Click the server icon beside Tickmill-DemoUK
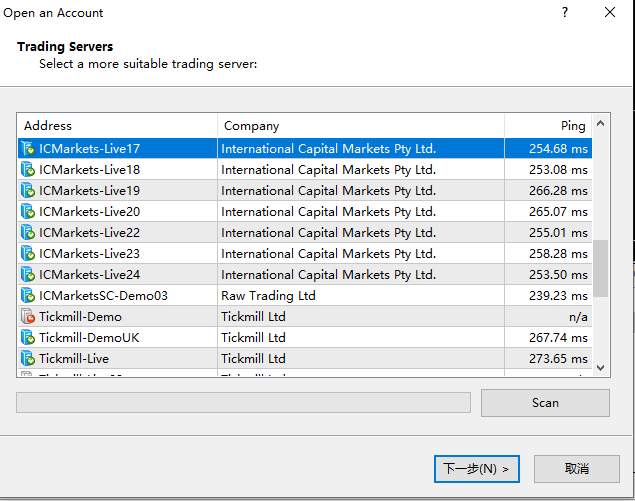The width and height of the screenshot is (635, 501). [28, 338]
